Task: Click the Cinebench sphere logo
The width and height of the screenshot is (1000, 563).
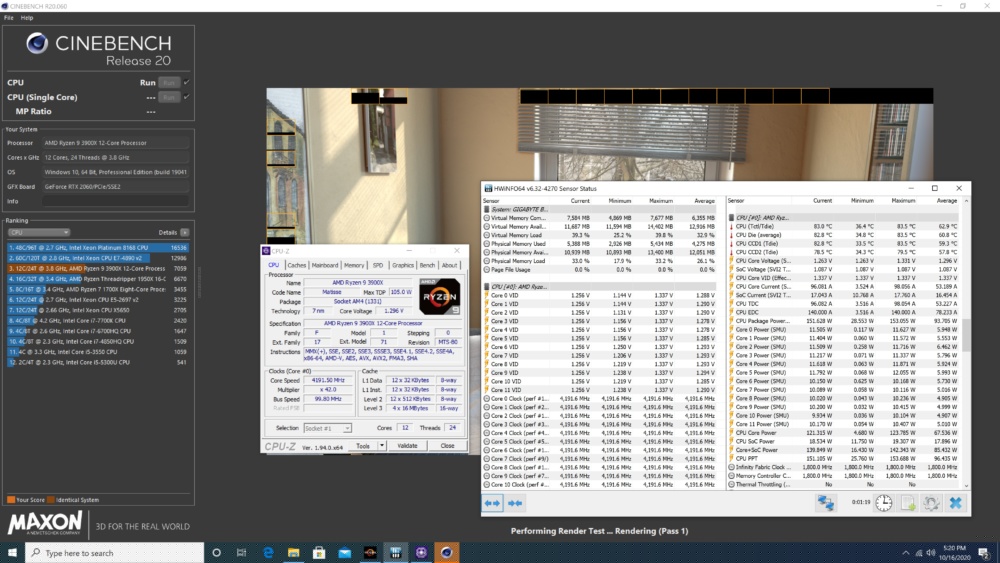Action: pyautogui.click(x=37, y=43)
